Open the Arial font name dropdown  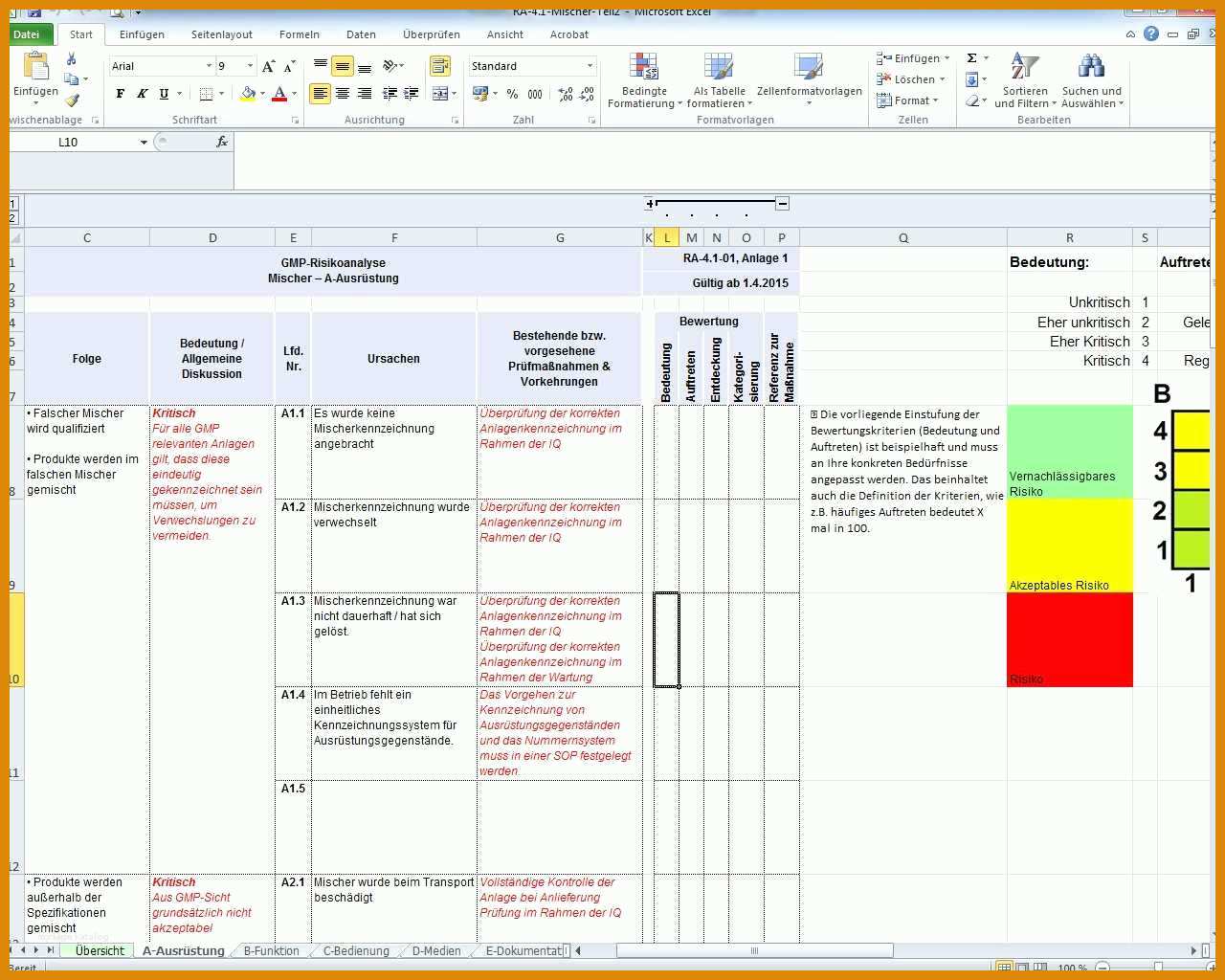[x=209, y=66]
